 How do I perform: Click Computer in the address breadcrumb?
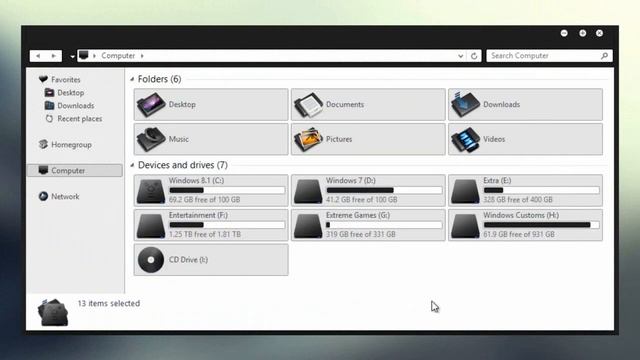tap(118, 56)
